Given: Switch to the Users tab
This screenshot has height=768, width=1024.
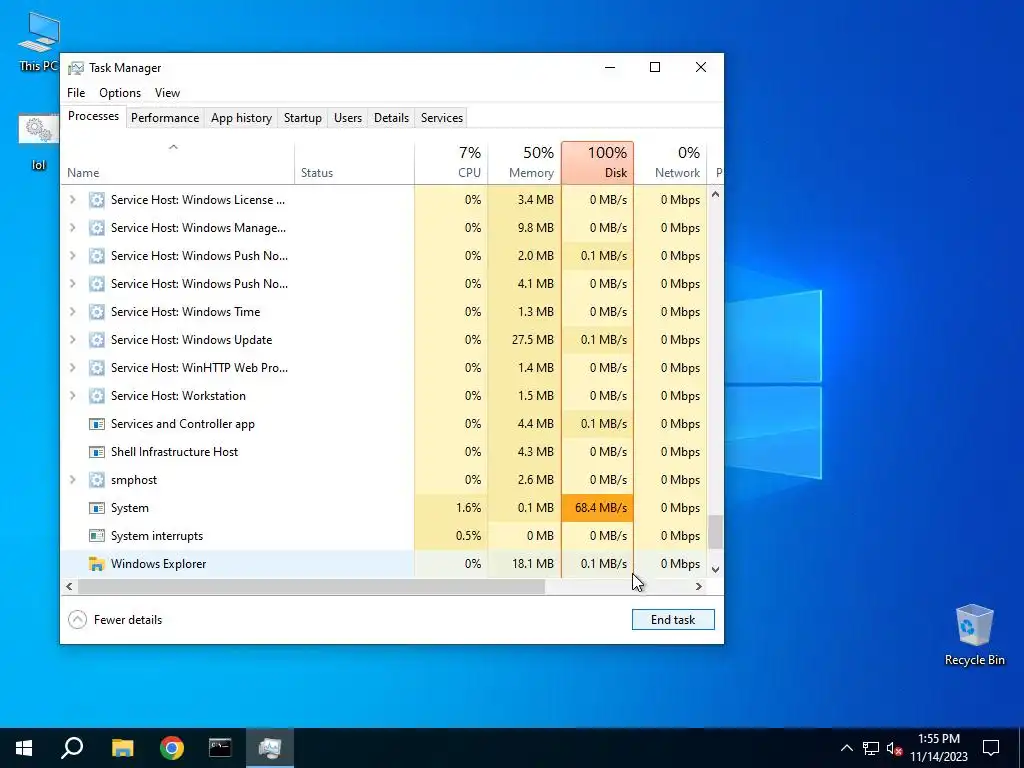Looking at the screenshot, I should [347, 118].
